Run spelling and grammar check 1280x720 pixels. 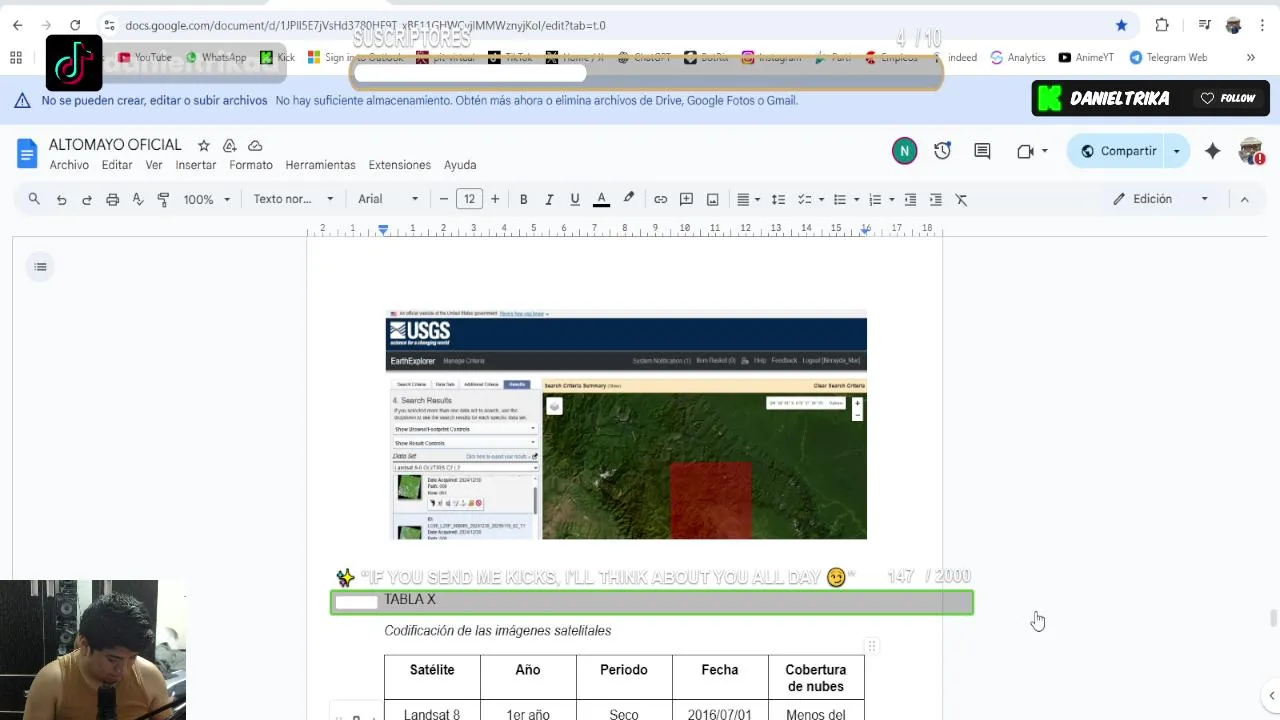[x=138, y=199]
